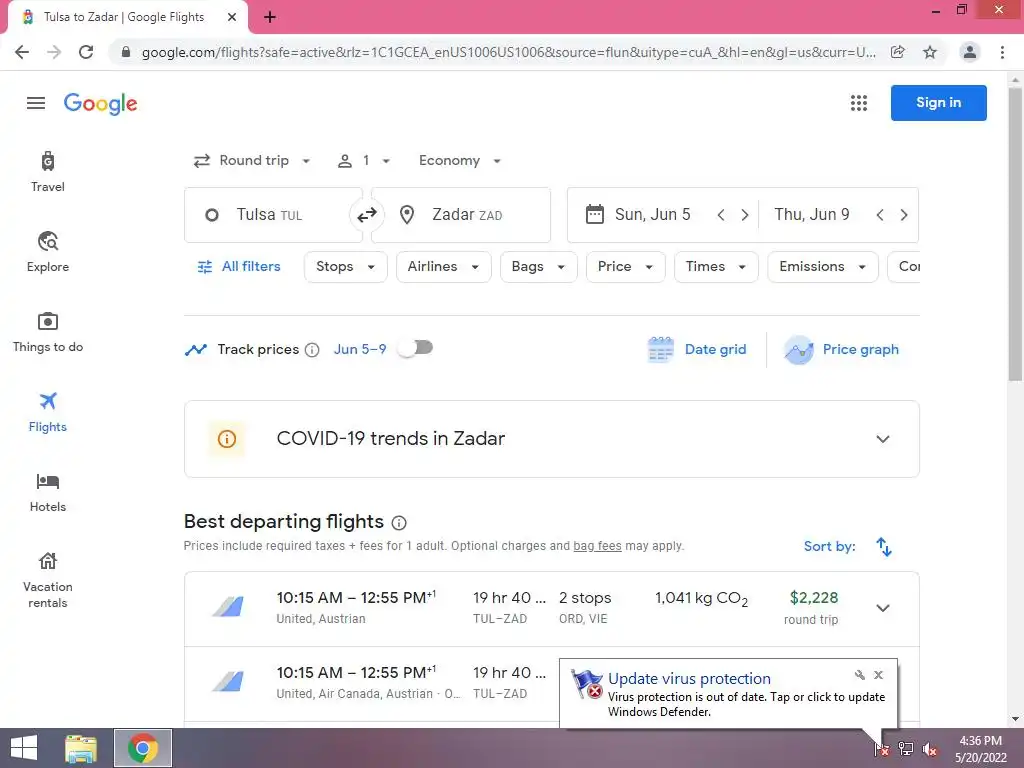Follow the bag fees link
The width and height of the screenshot is (1024, 768).
coord(597,545)
